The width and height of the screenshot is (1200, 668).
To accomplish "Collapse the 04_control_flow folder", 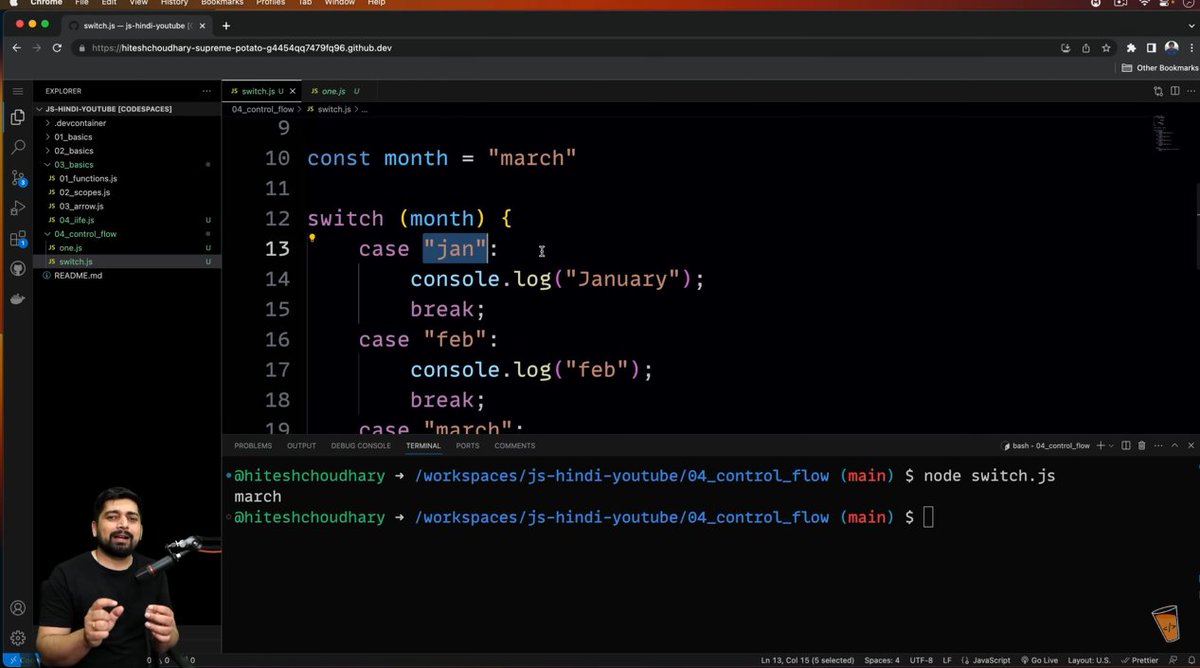I will [127, 234].
